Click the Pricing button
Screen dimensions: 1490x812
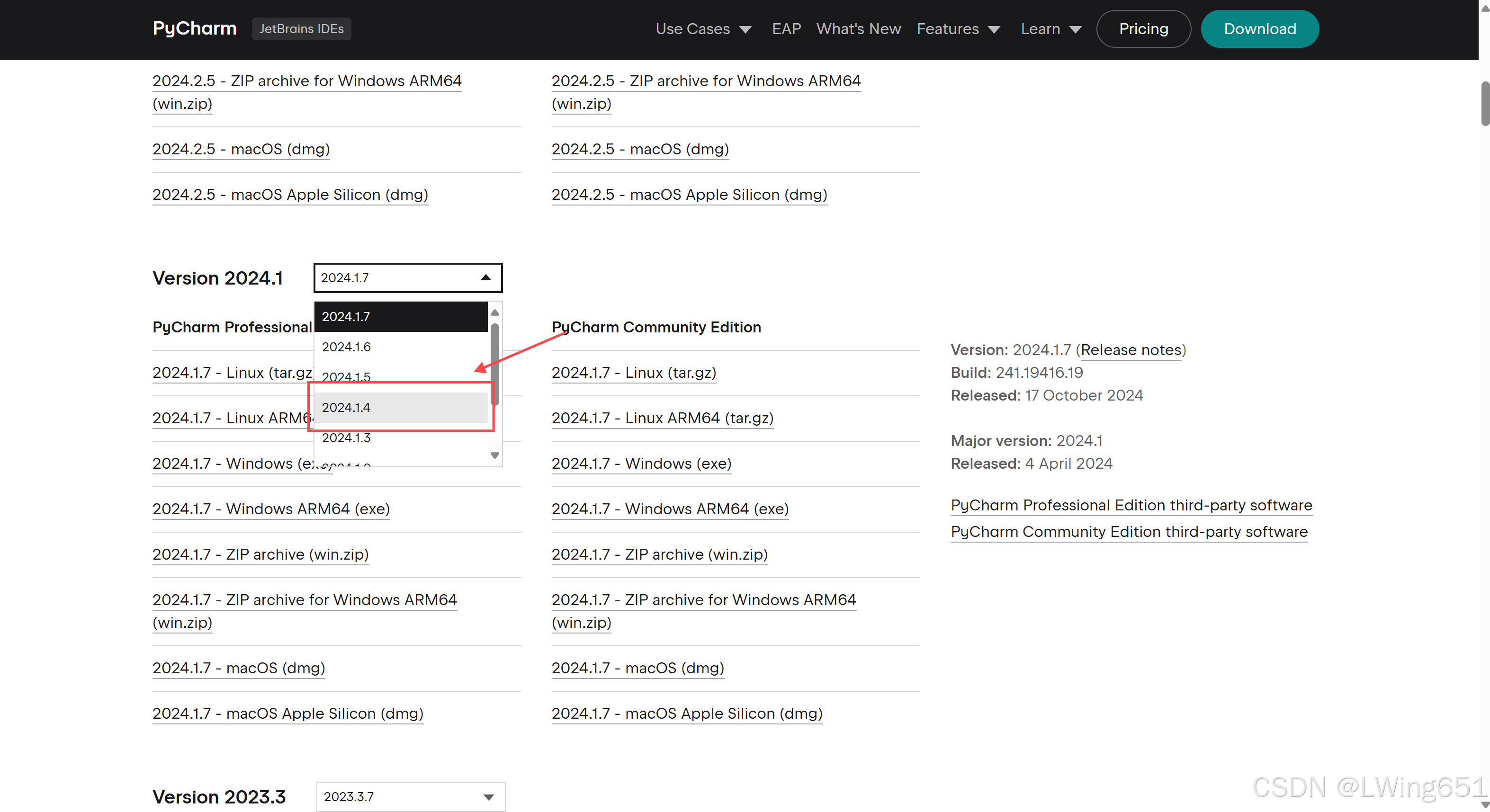pos(1143,28)
